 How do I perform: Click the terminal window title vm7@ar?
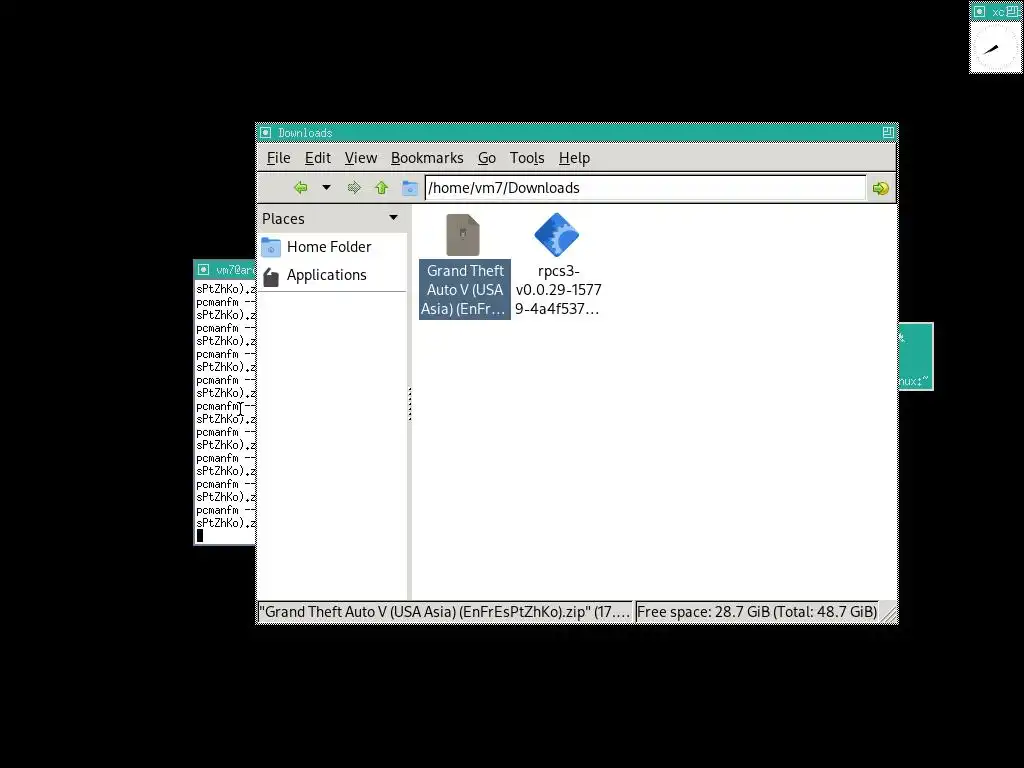tap(235, 270)
